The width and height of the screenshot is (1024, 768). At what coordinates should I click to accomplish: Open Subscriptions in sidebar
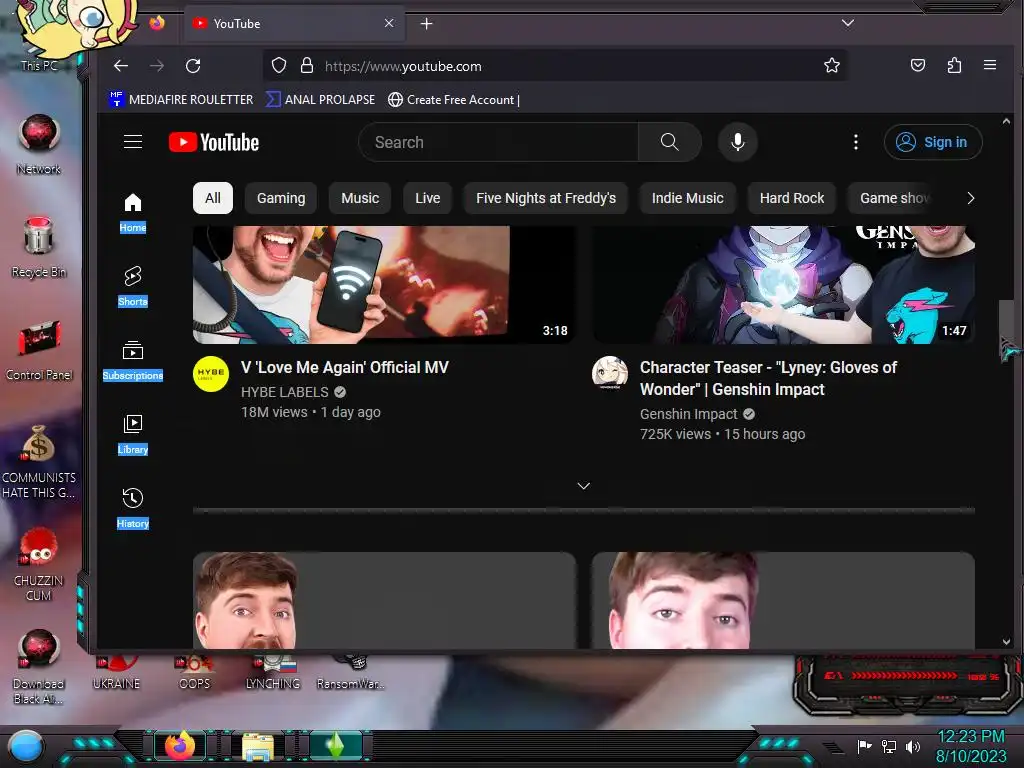[133, 361]
